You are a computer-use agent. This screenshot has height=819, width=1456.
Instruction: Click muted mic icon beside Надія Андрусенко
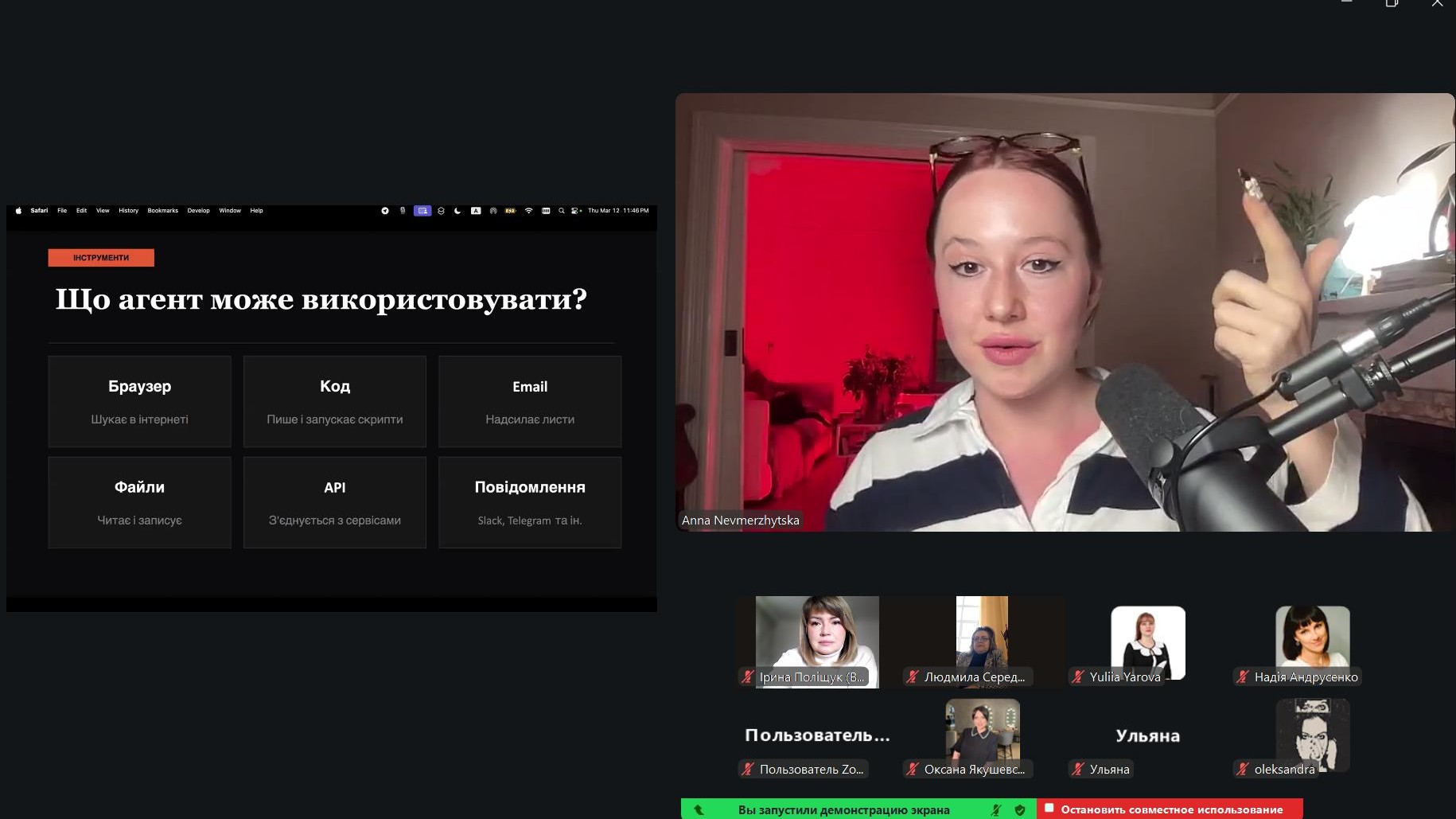[x=1243, y=677]
